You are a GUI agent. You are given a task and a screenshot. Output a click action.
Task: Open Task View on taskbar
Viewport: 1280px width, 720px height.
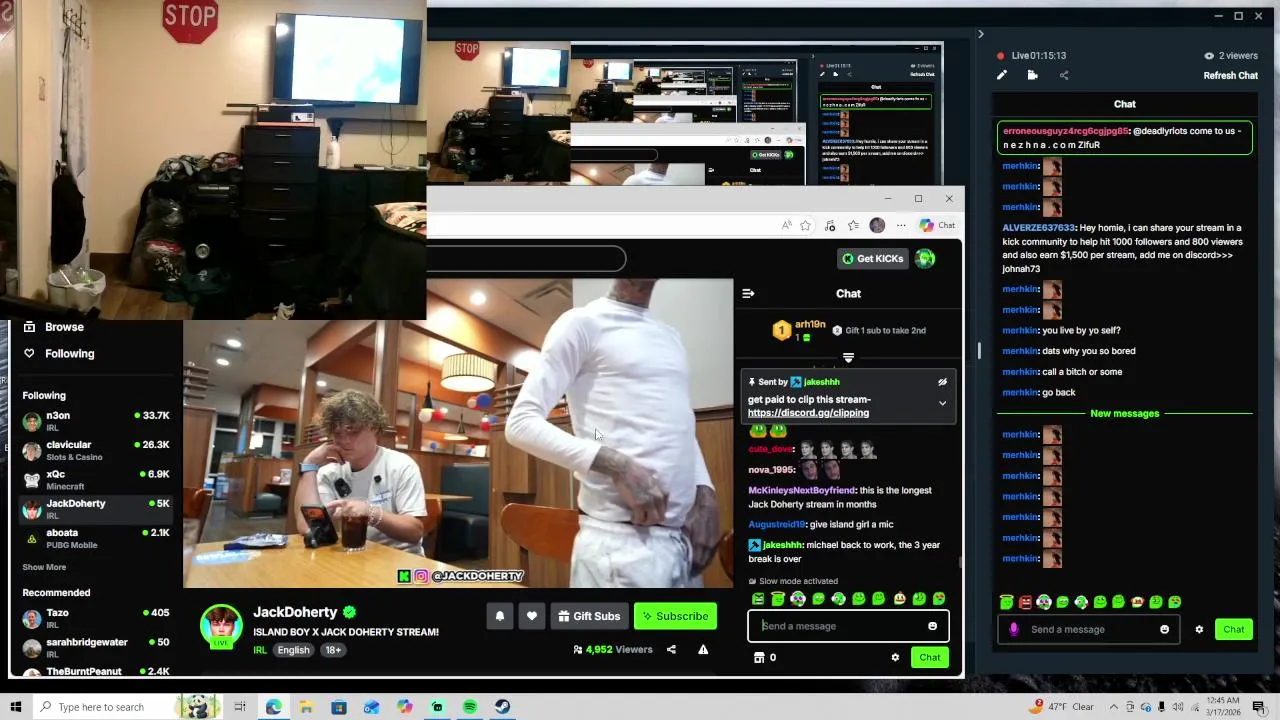click(x=240, y=707)
